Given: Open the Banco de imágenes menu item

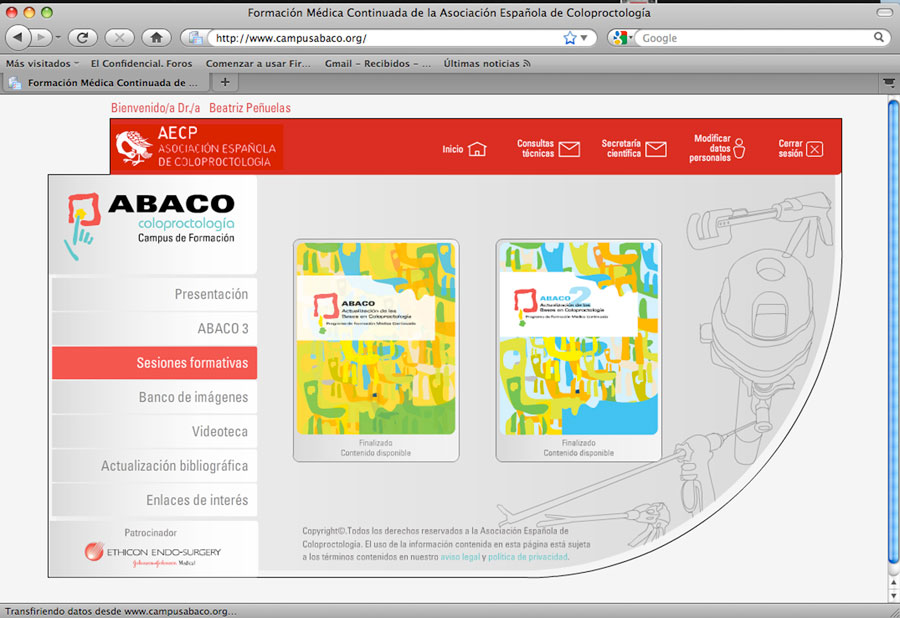Looking at the screenshot, I should point(154,397).
